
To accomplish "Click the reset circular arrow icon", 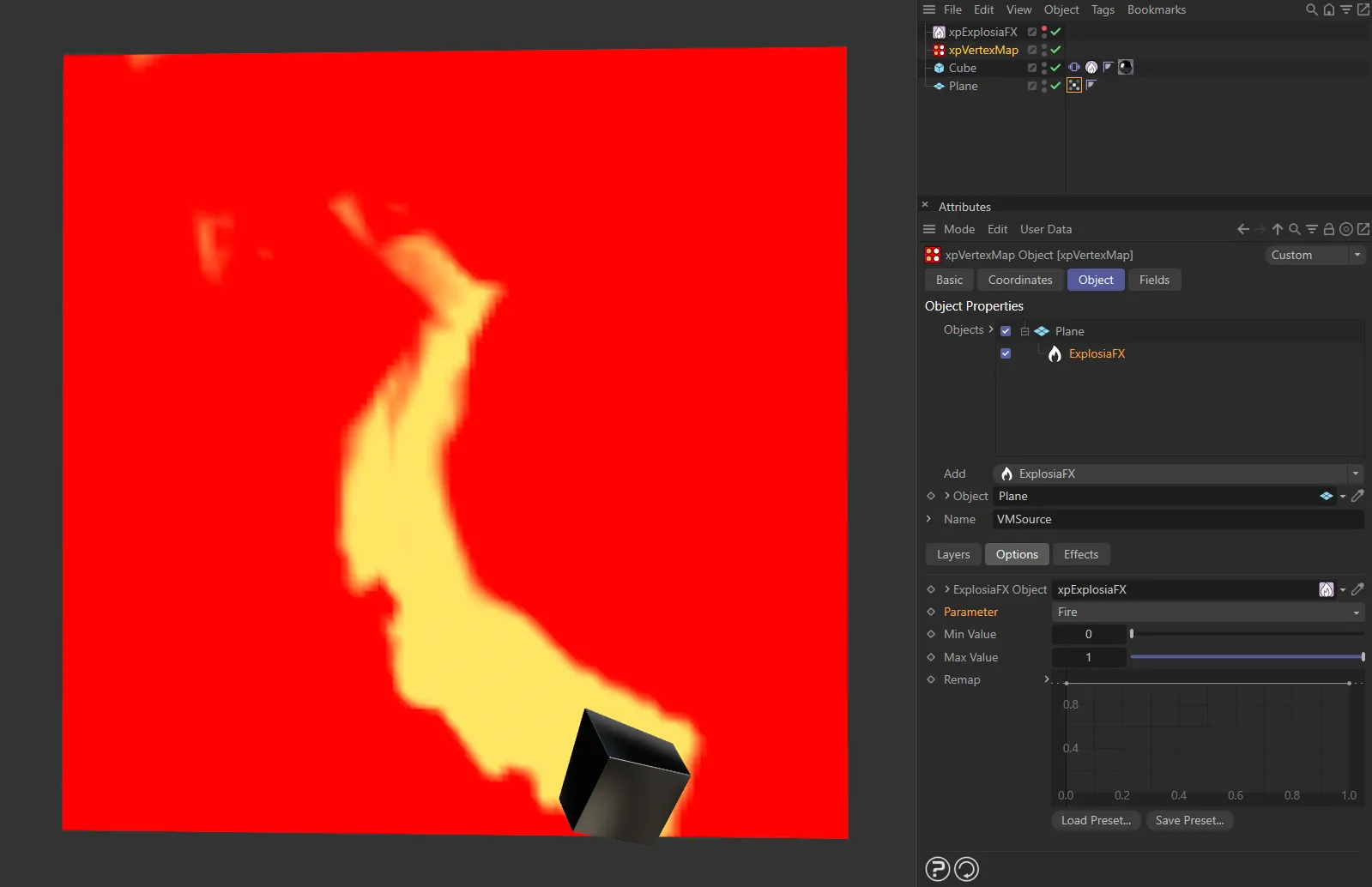I will [x=966, y=869].
